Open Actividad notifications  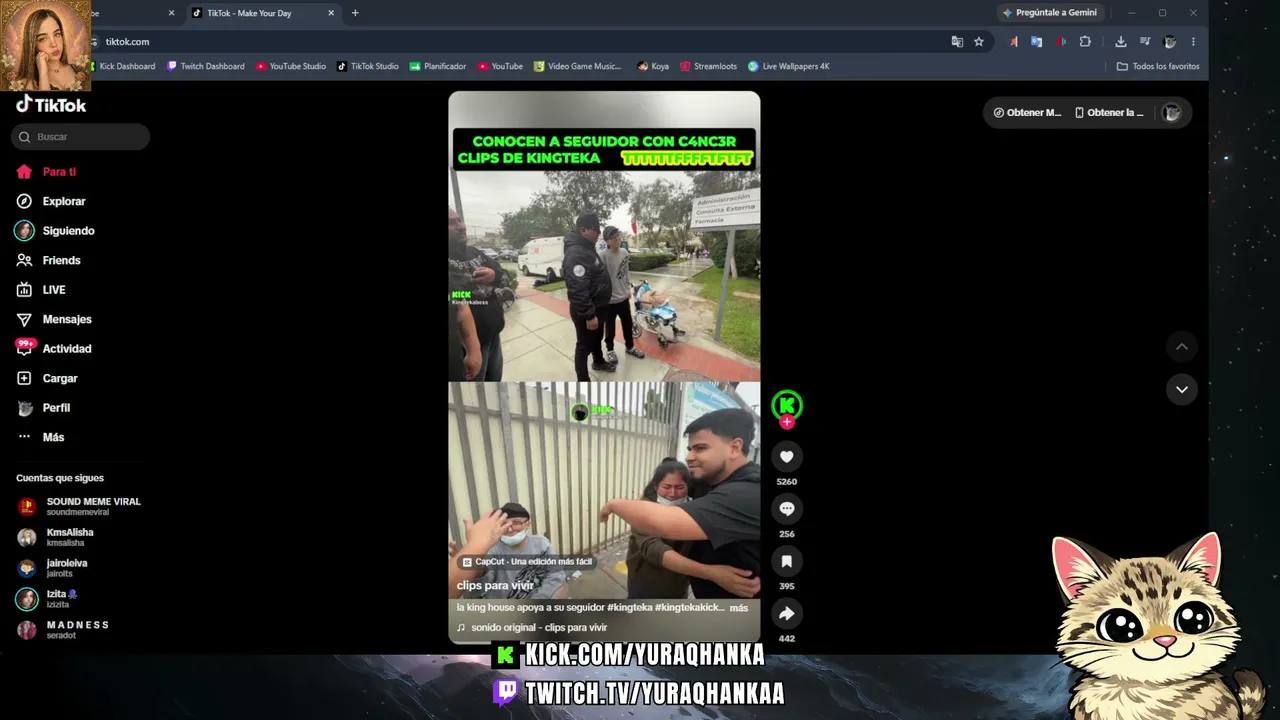(53, 349)
